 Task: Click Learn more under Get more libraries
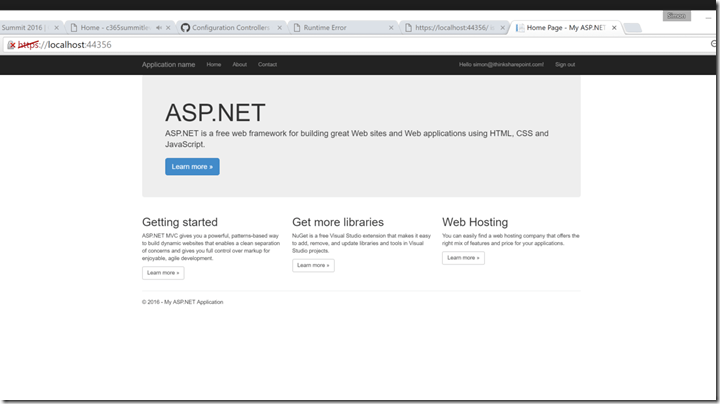pos(313,265)
